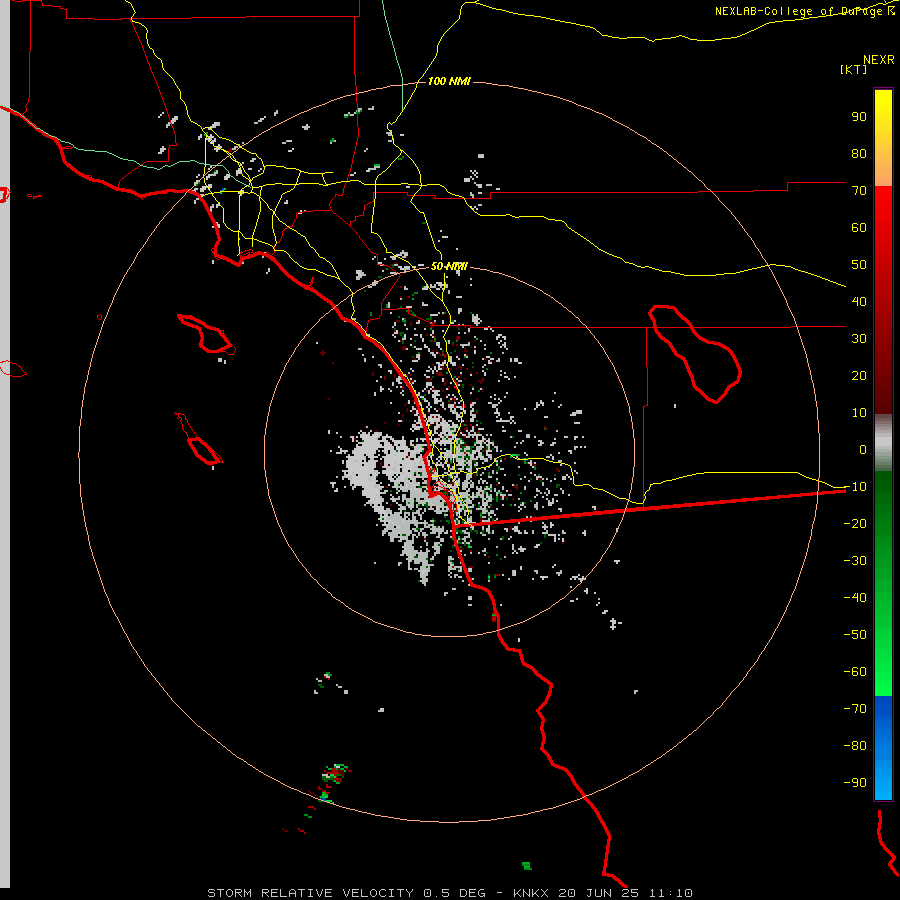Click the [KT] units label
Viewport: 900px width, 900px height.
coord(854,69)
